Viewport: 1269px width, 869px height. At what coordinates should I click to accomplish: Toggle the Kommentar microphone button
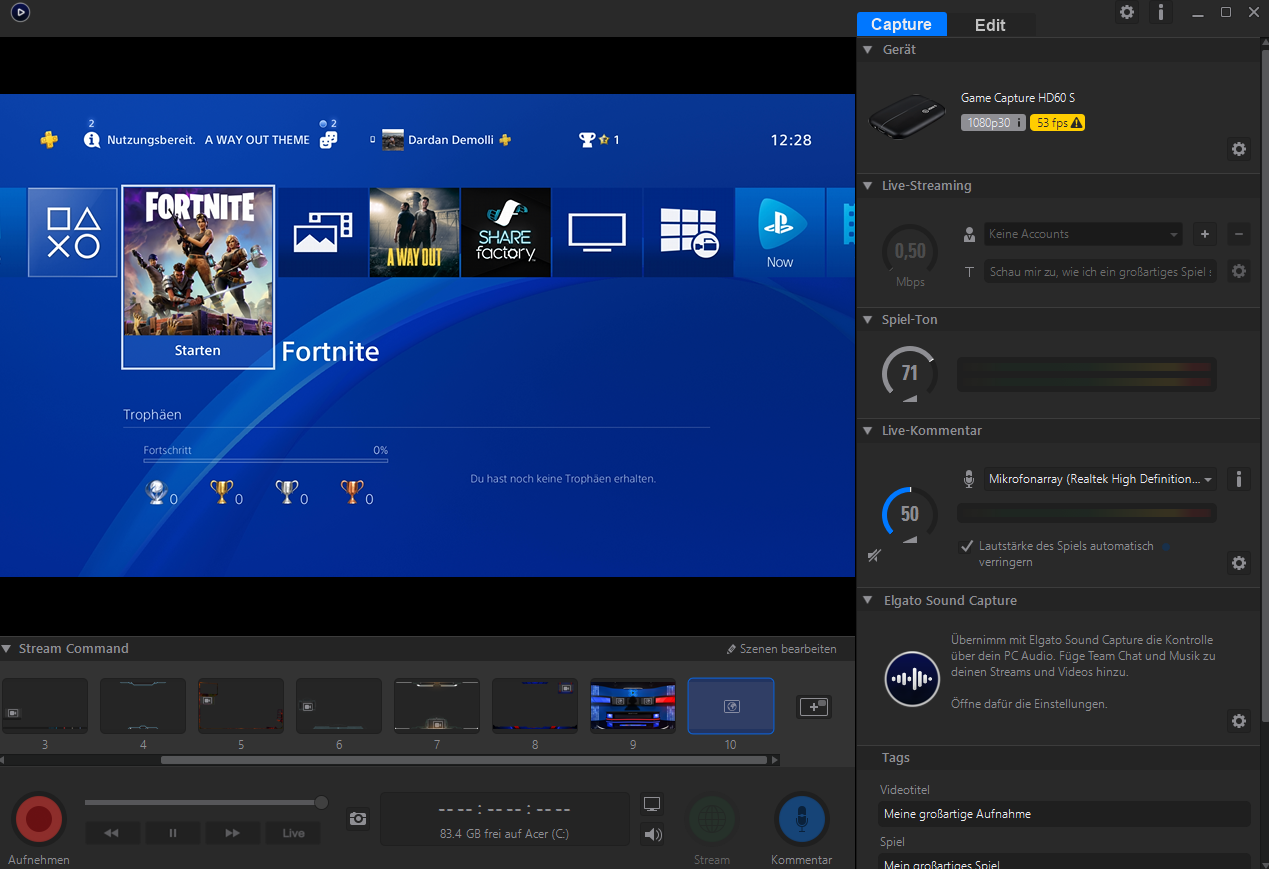point(801,819)
